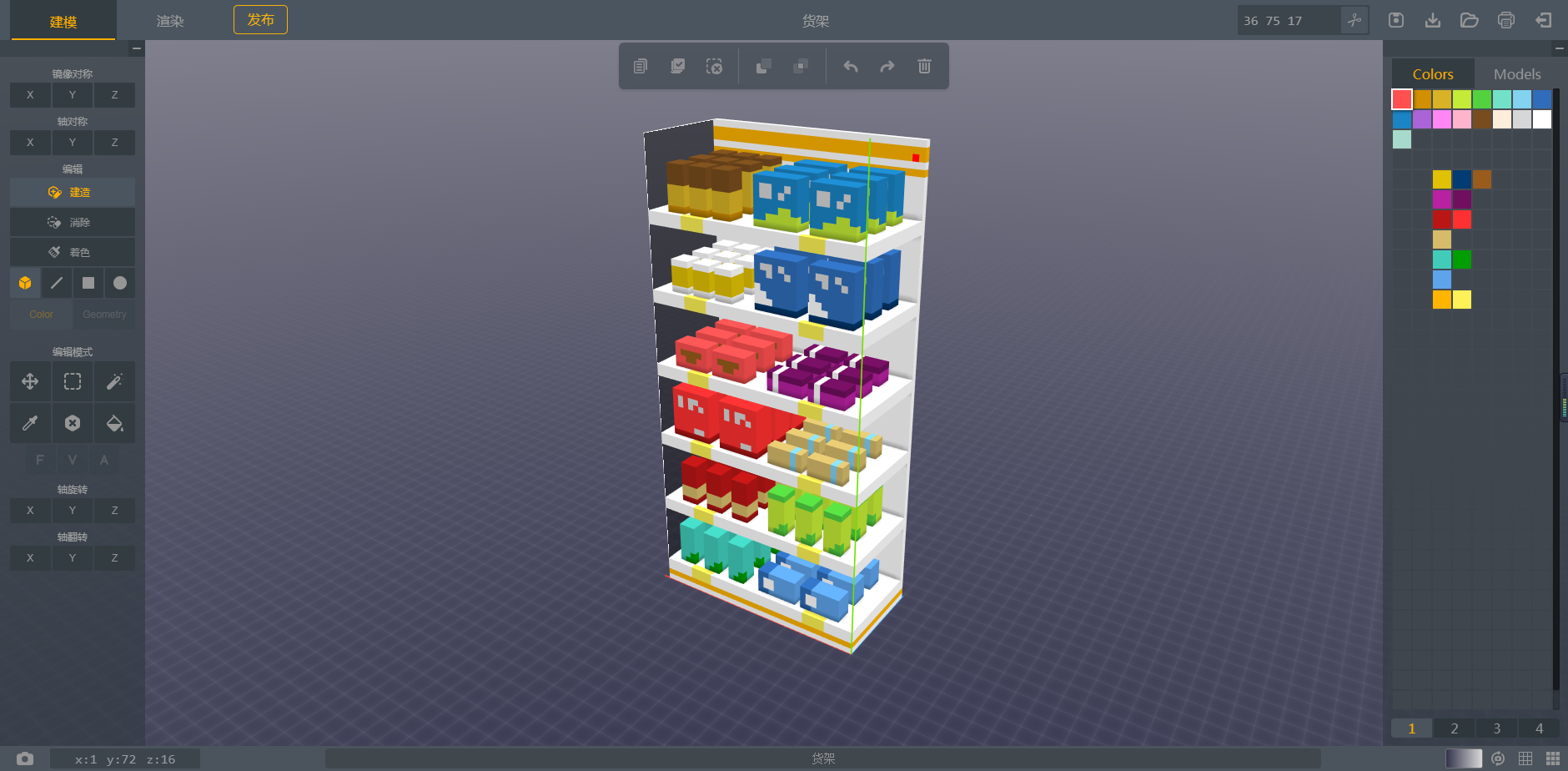This screenshot has width=1568, height=771.
Task: Flip along X in 轴翻转
Action: pos(30,558)
